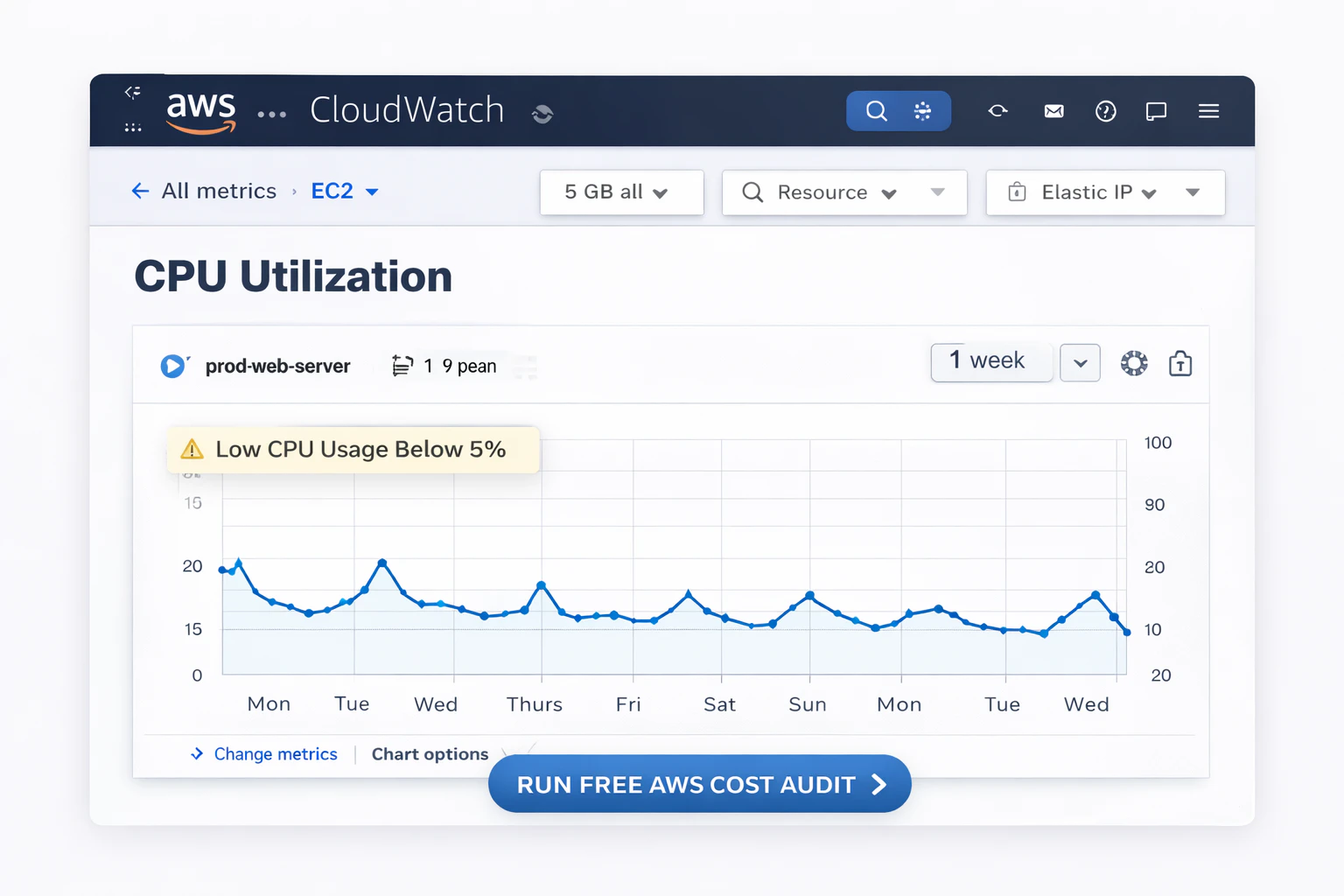
Task: Open the "5 GB all" dropdown
Action: point(621,192)
